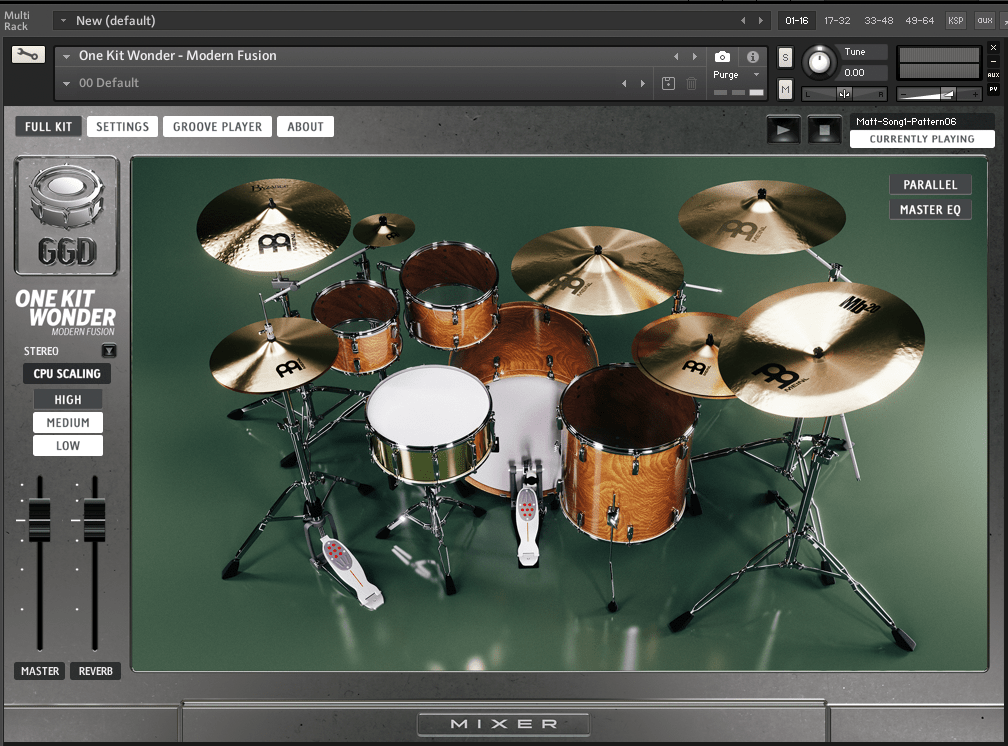Open the Purge dropdown menu

click(756, 75)
